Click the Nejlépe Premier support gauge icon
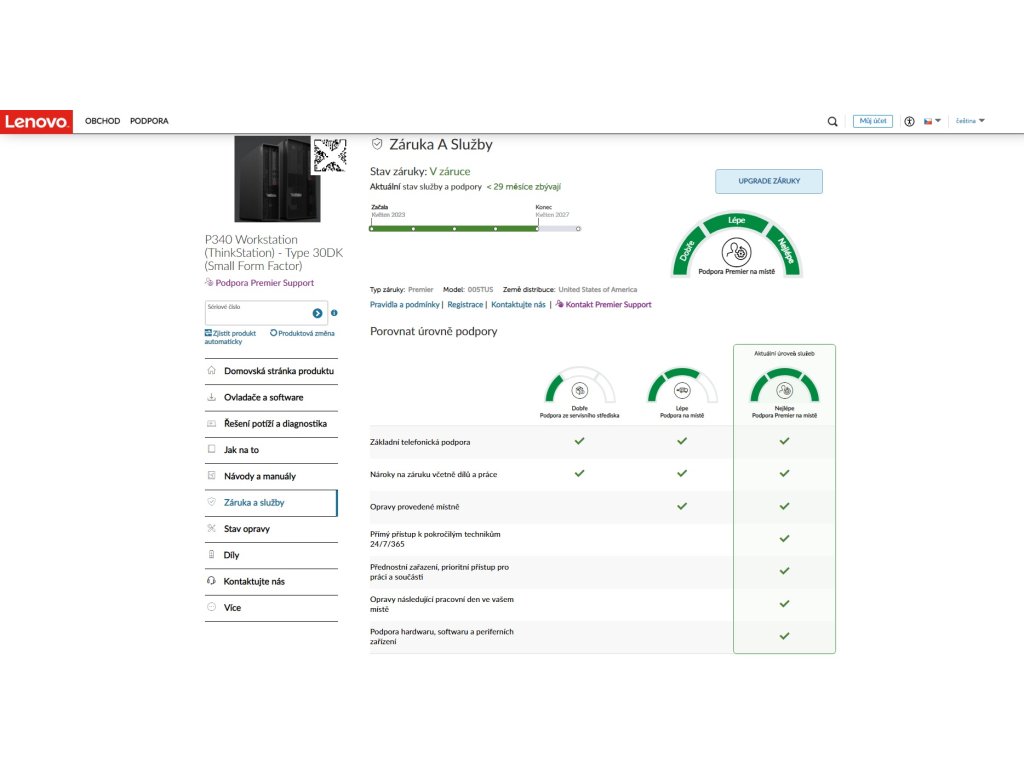 pyautogui.click(x=784, y=390)
